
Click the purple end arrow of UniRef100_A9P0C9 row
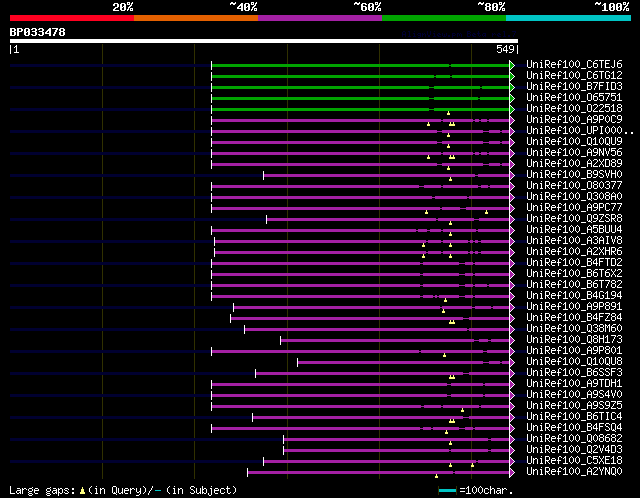512,120
